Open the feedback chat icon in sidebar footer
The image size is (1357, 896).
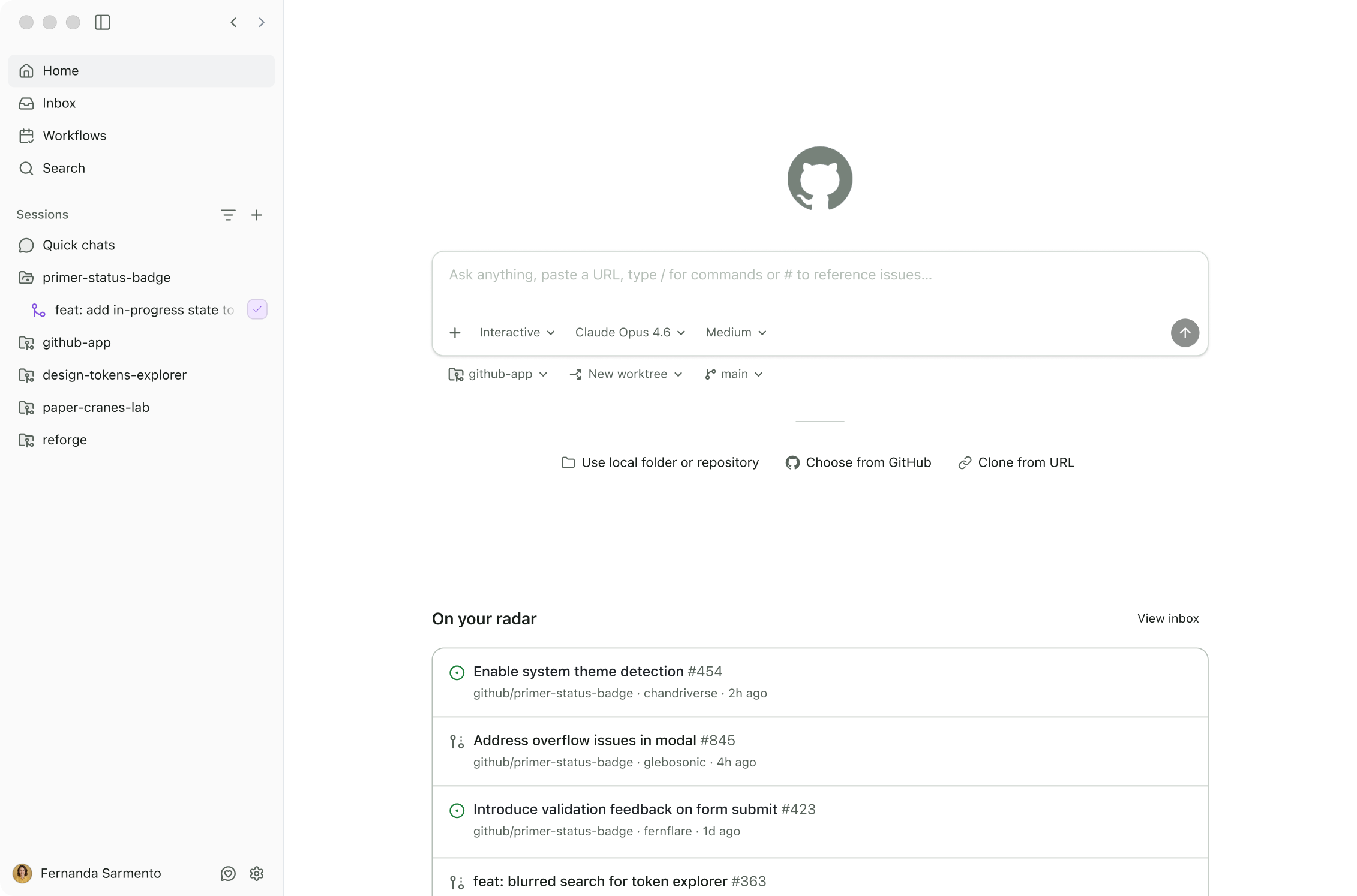(228, 874)
